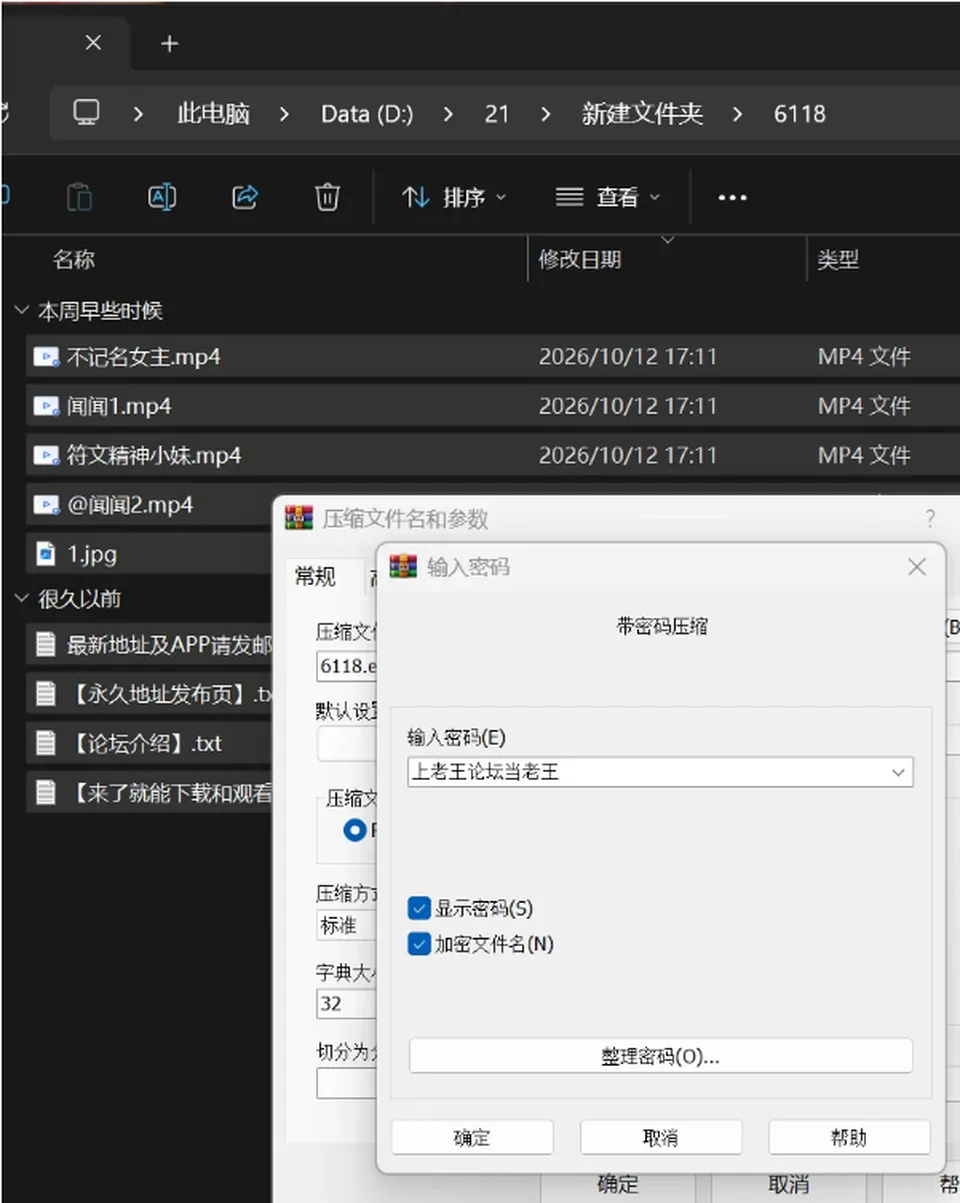Click the share icon in Explorer toolbar
960x1203 pixels.
point(245,197)
